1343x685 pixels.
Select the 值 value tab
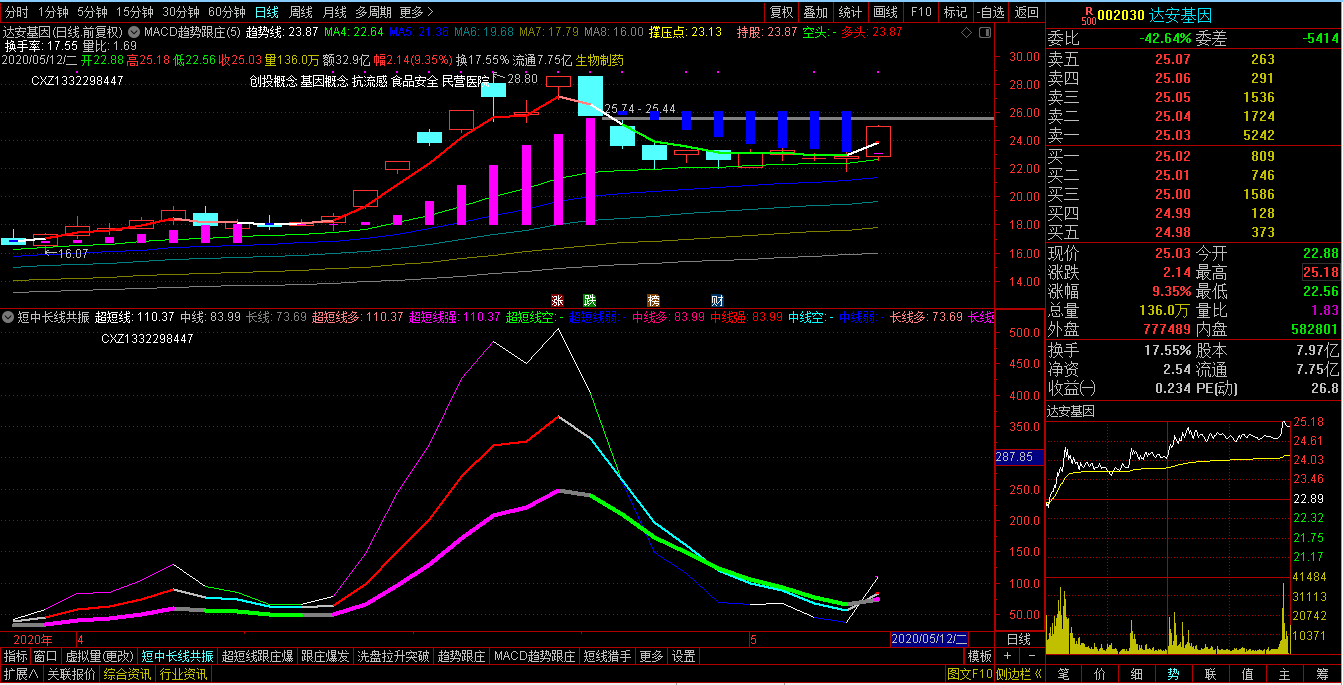click(1248, 675)
